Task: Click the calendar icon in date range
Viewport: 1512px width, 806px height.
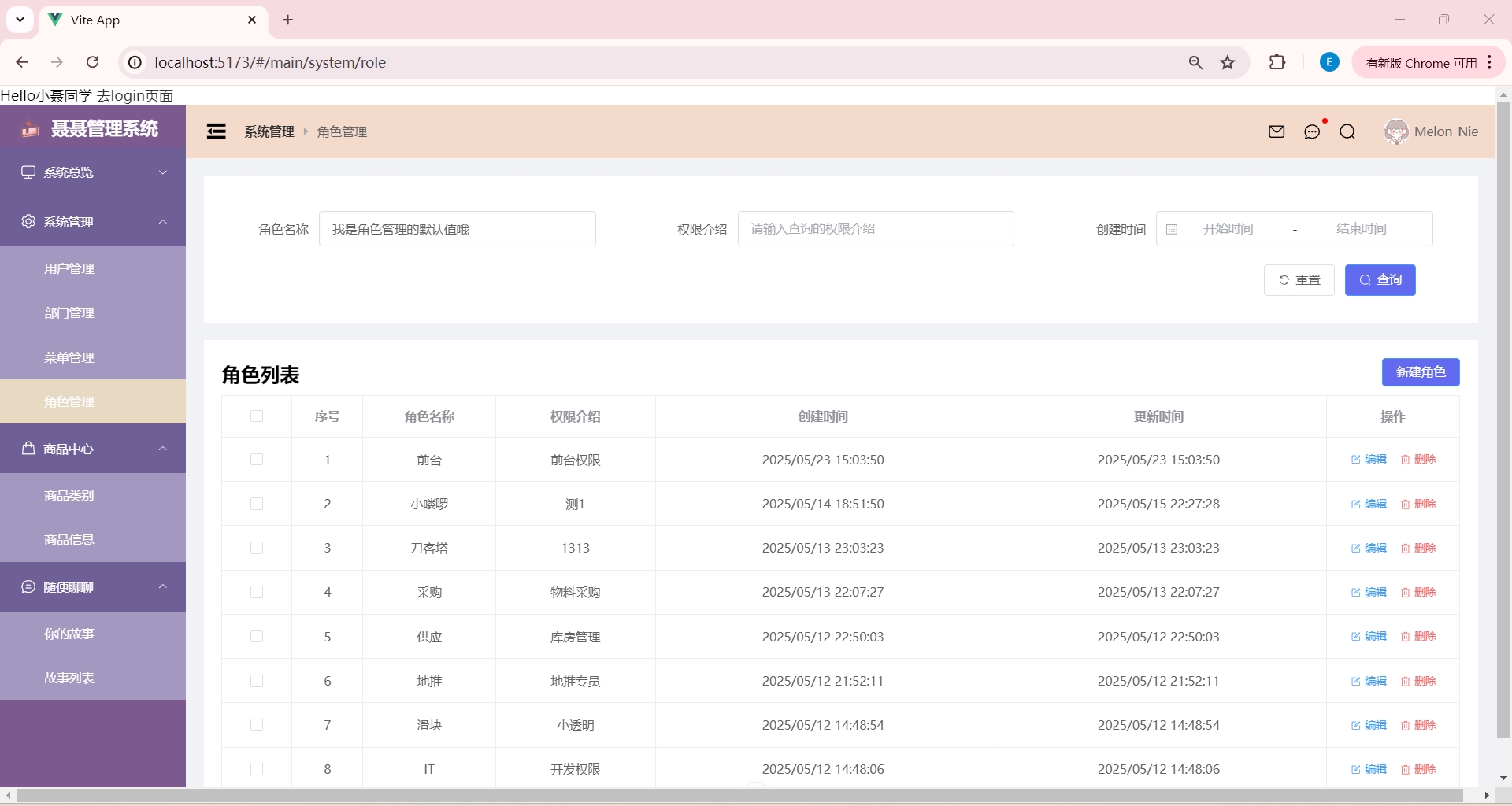Action: [x=1172, y=229]
